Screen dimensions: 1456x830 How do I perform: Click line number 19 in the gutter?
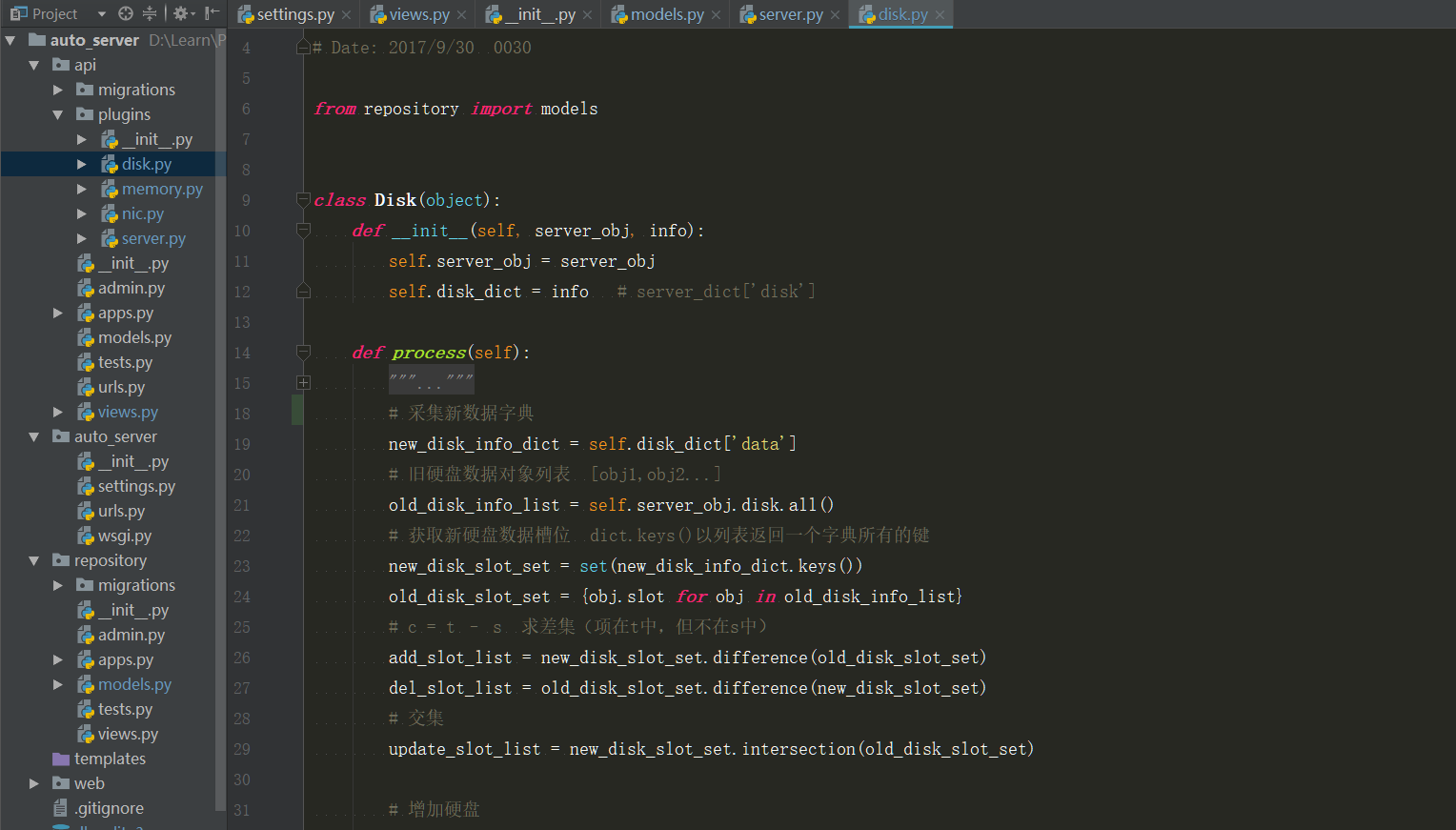pyautogui.click(x=242, y=444)
